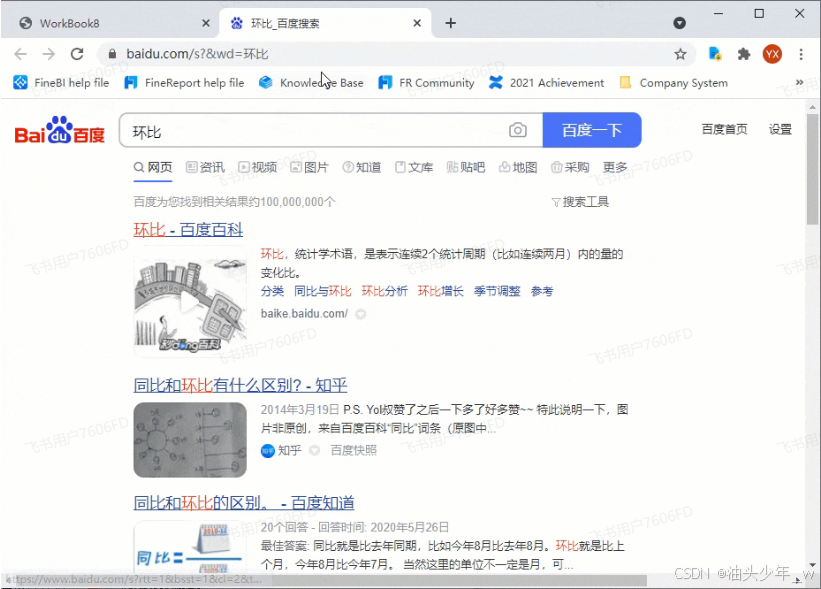This screenshot has width=821, height=589.
Task: Open the 参考 sub-link
Action: 542,291
